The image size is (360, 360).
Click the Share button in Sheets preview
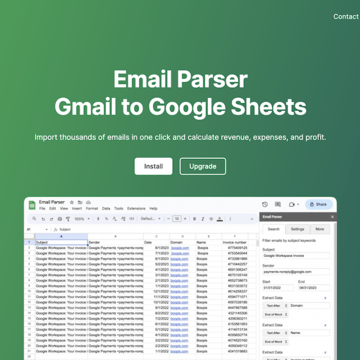(319, 204)
